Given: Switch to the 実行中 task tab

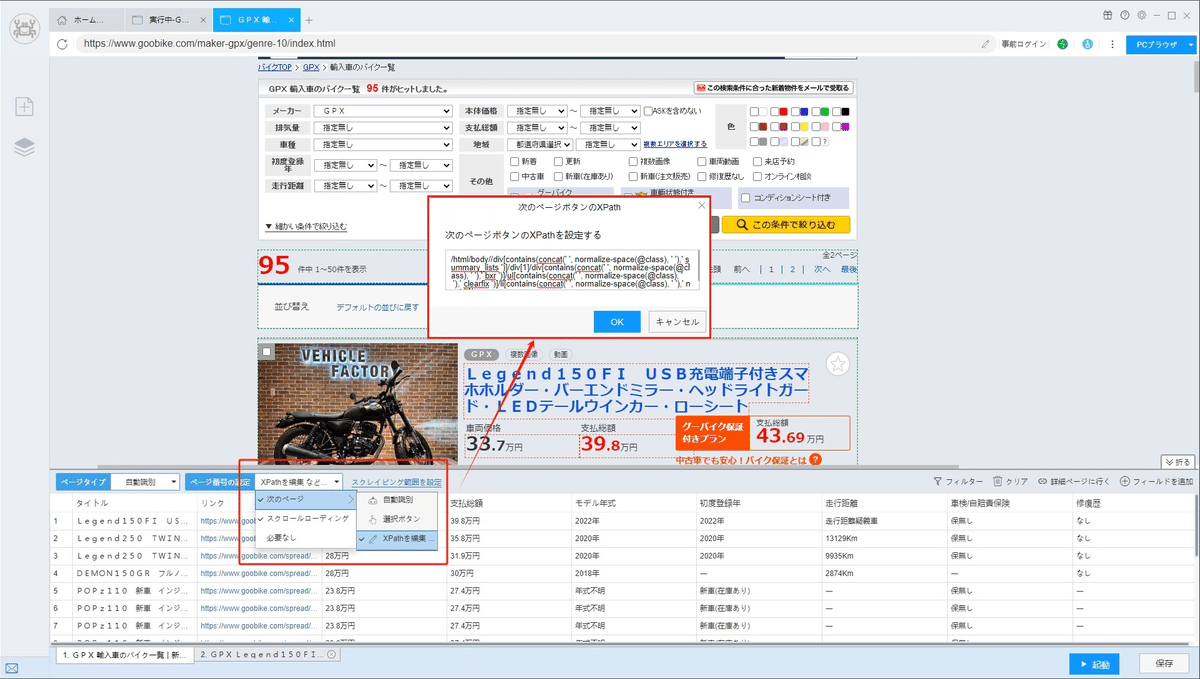Looking at the screenshot, I should click(x=169, y=19).
